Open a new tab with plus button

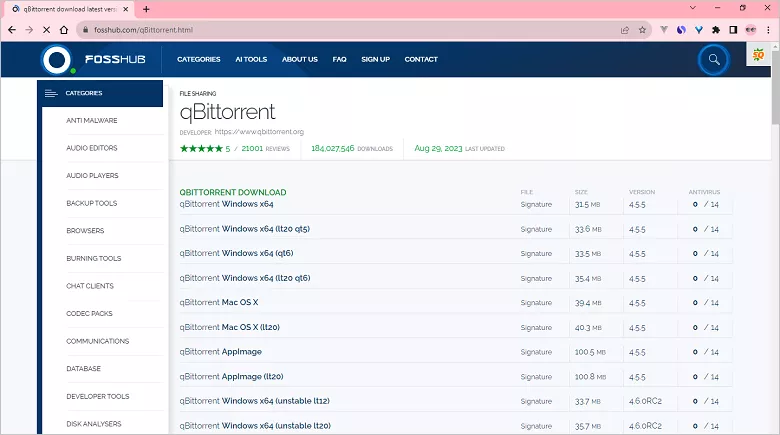[146, 9]
